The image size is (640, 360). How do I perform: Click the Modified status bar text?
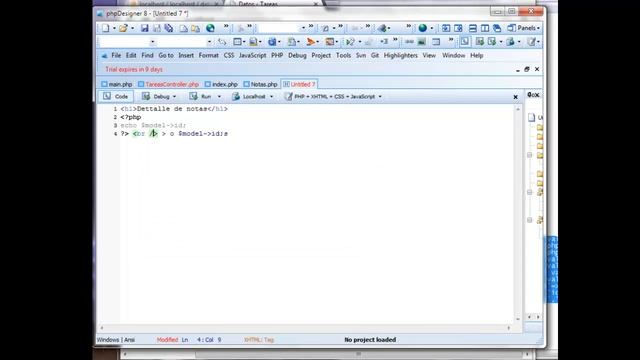167,340
